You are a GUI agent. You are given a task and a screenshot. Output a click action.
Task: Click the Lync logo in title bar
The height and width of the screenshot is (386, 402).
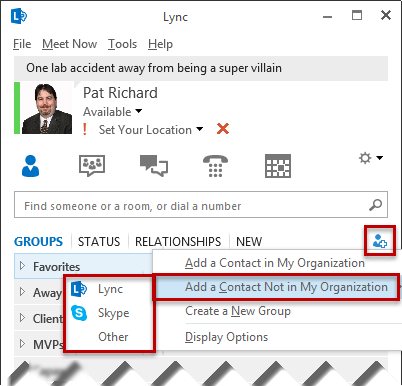19,16
